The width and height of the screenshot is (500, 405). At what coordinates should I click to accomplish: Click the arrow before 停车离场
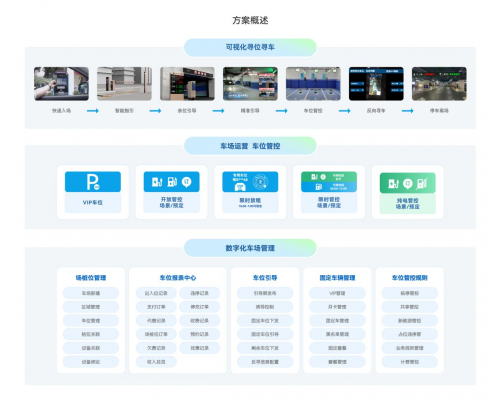[407, 111]
